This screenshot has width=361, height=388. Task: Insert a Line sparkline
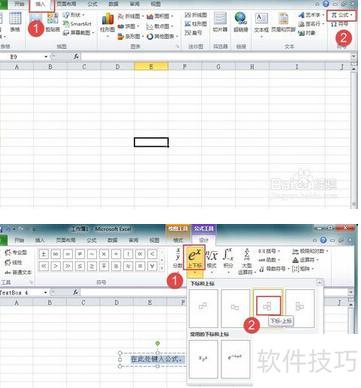(196, 15)
